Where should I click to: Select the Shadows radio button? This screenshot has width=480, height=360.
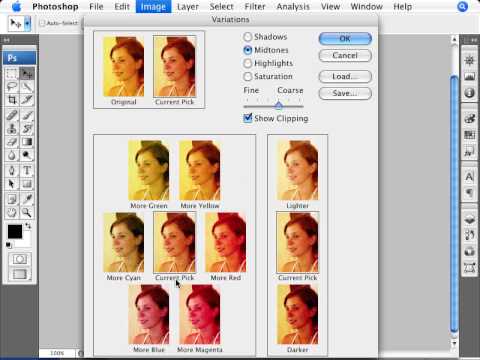point(248,37)
